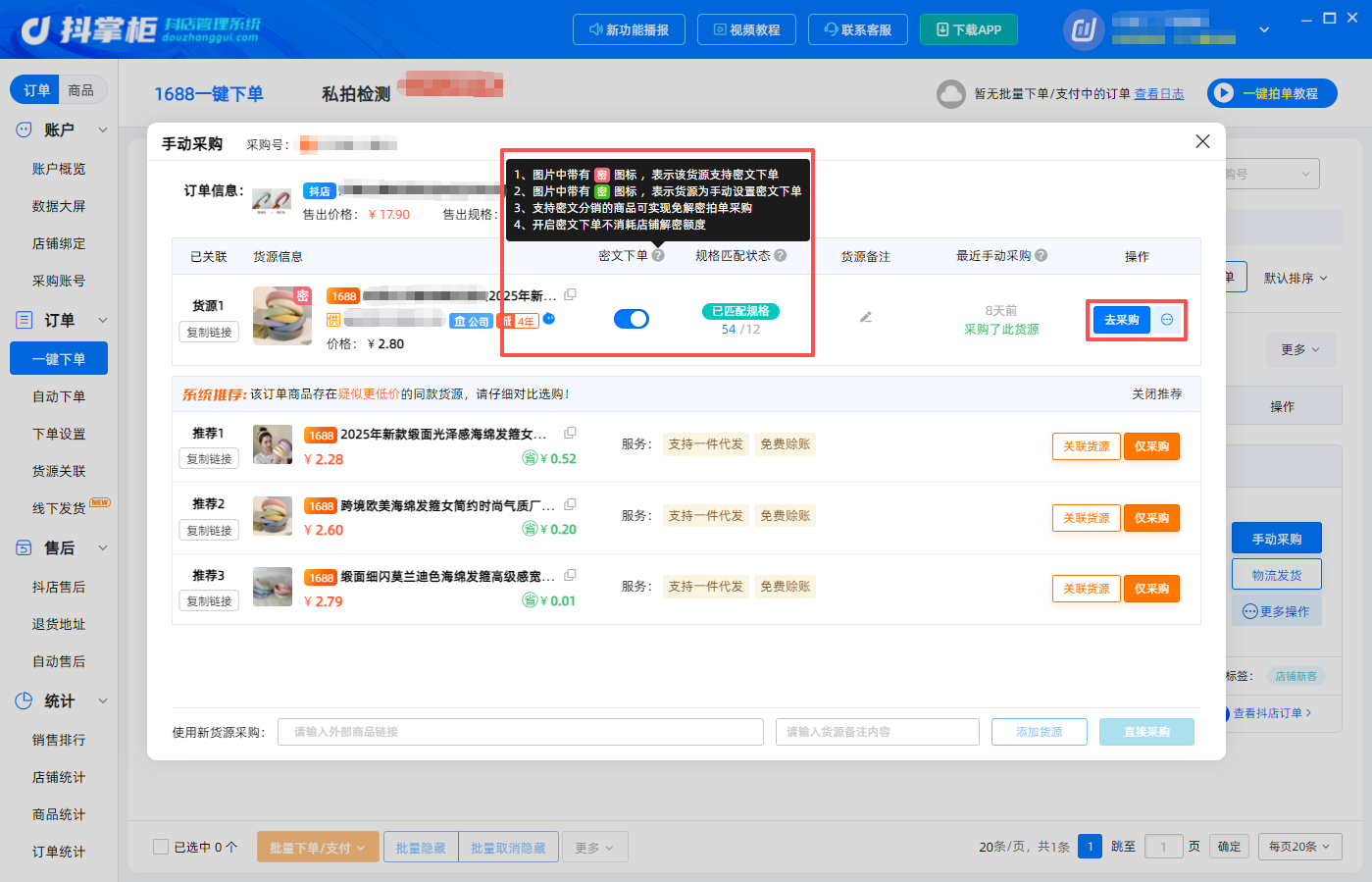
Task: Switch to the 订单 toggle tab in sidebar
Action: coord(36,90)
